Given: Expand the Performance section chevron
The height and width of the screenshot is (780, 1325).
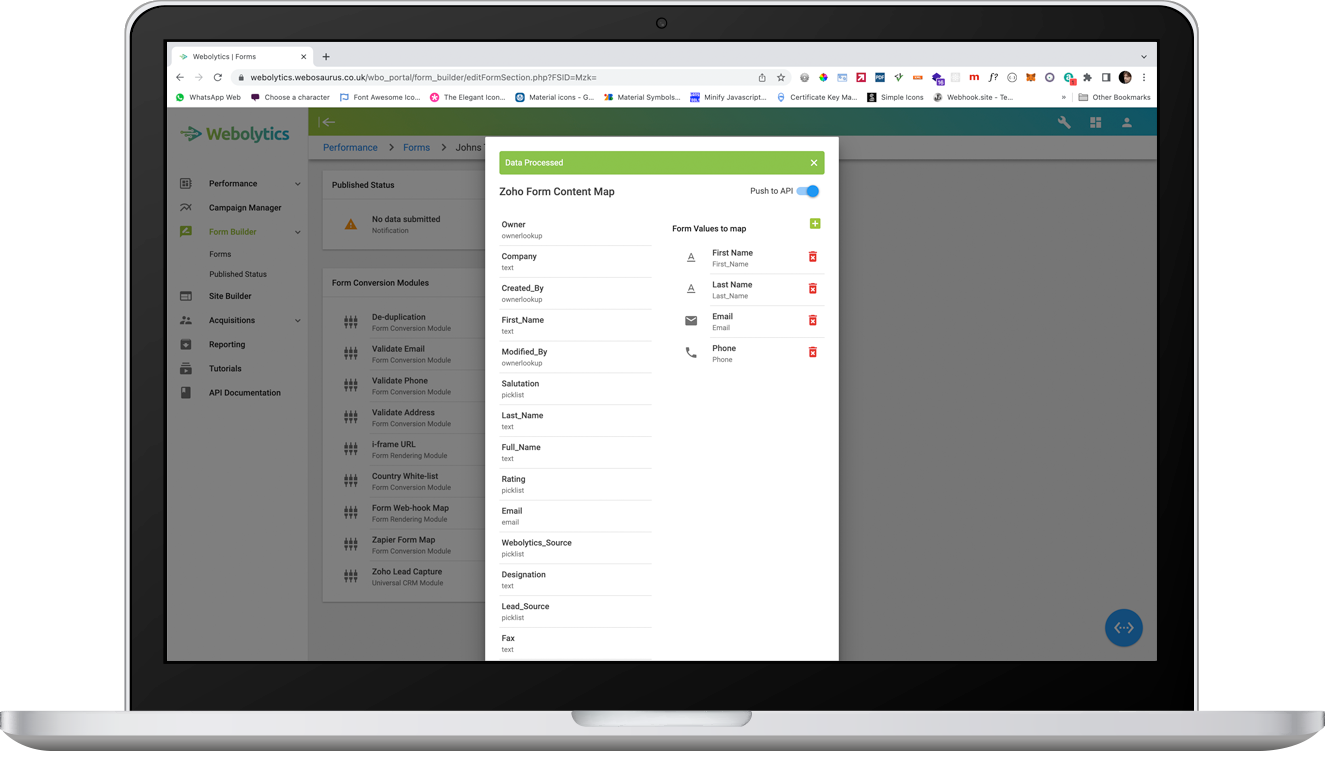Looking at the screenshot, I should 297,183.
